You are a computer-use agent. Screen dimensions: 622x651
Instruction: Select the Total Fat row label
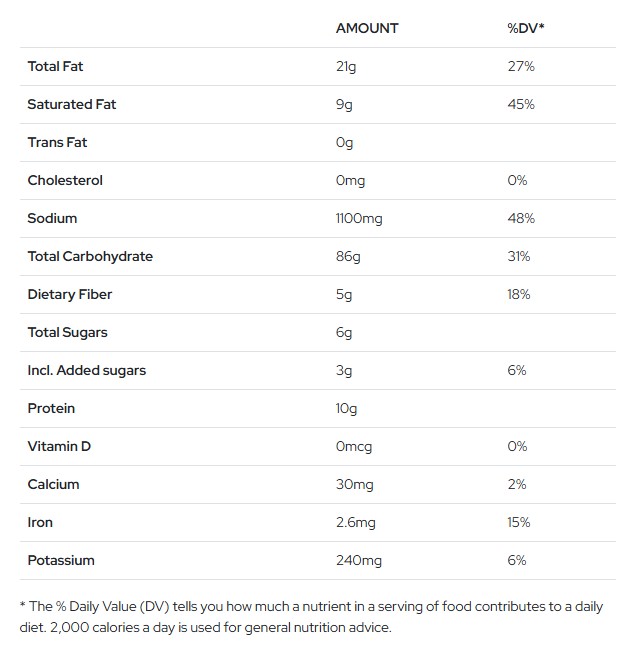click(55, 66)
